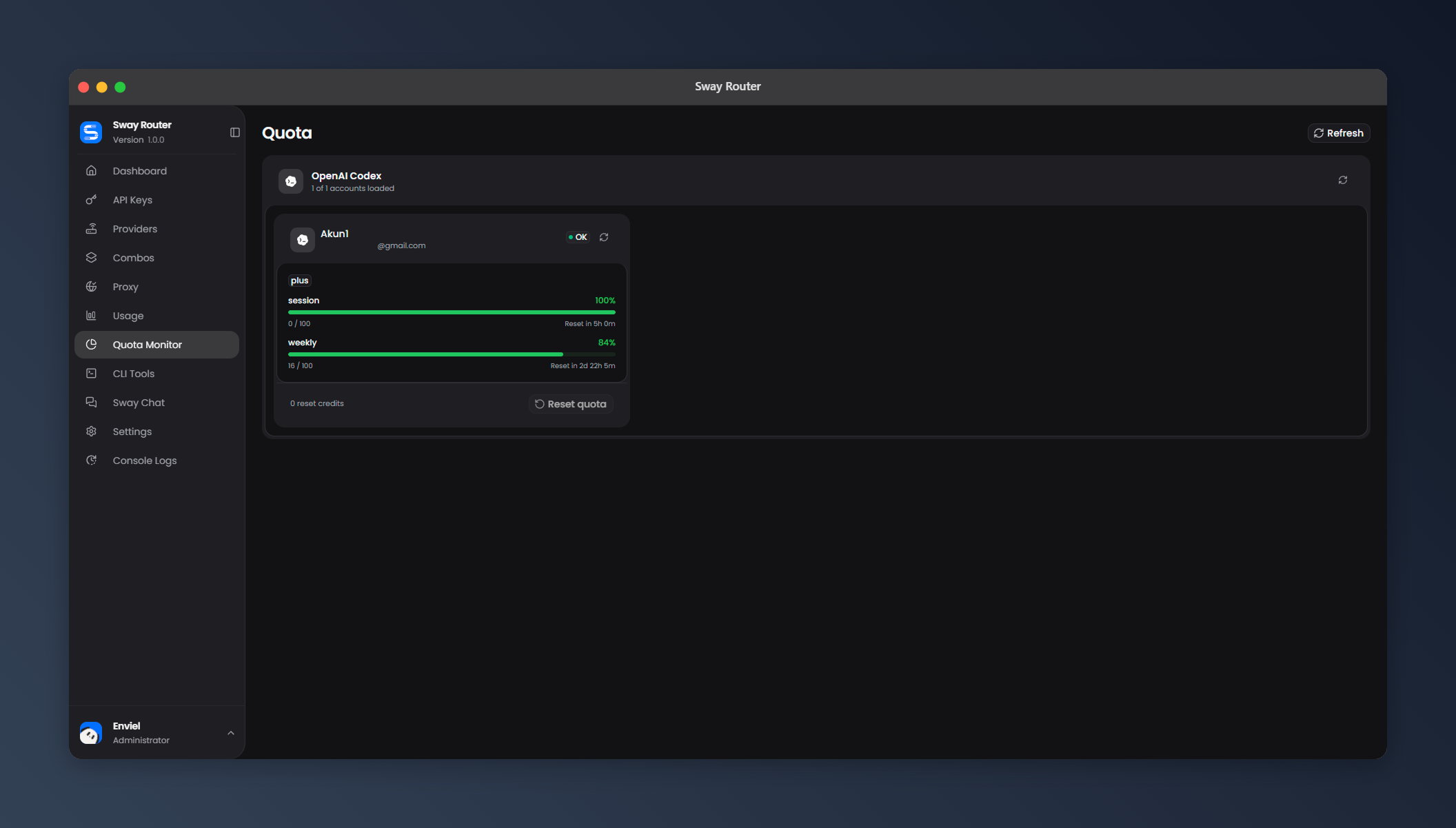
Task: Click the Combos layers icon
Action: click(91, 257)
